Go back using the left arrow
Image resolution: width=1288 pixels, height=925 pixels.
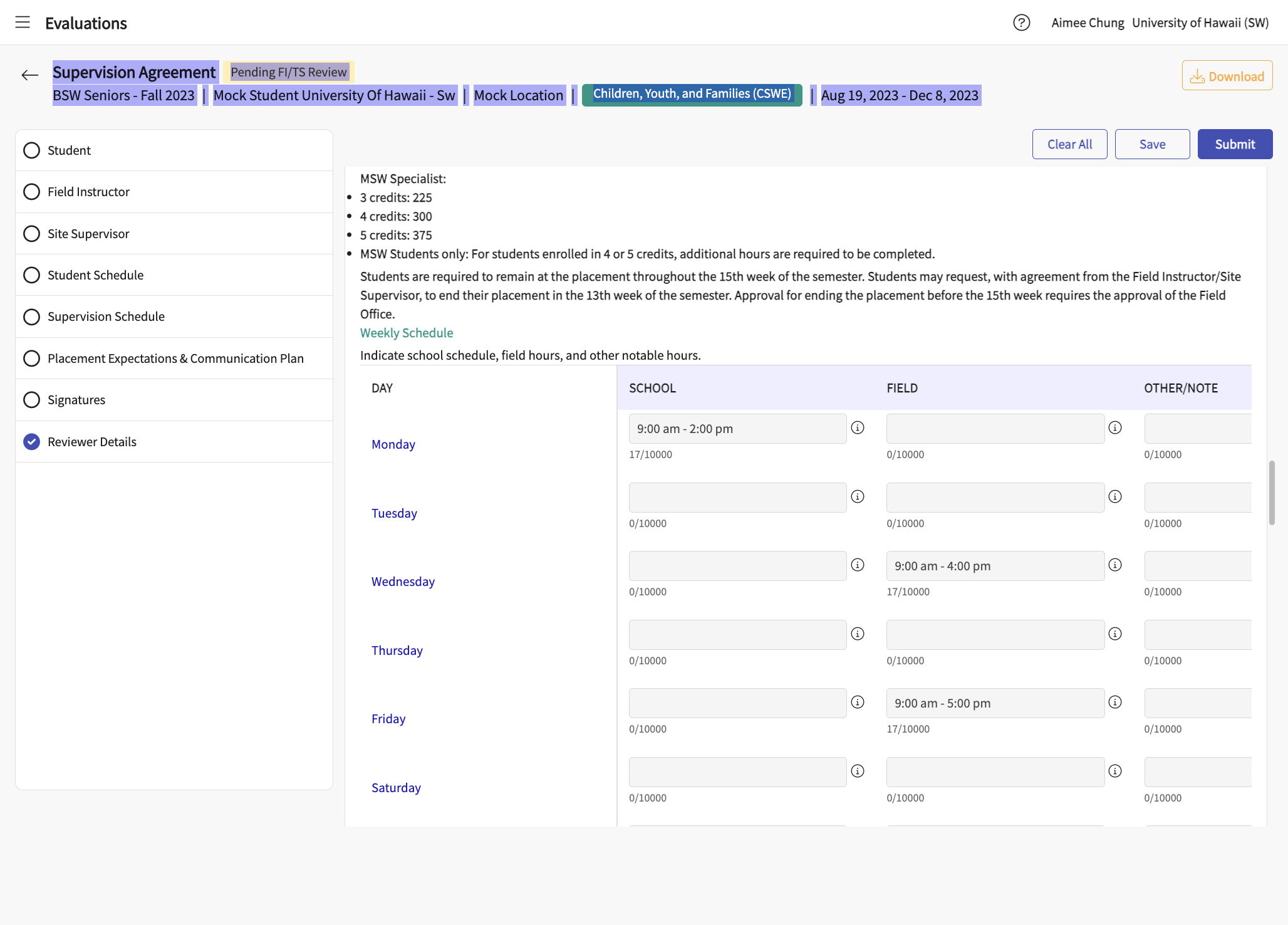point(29,75)
